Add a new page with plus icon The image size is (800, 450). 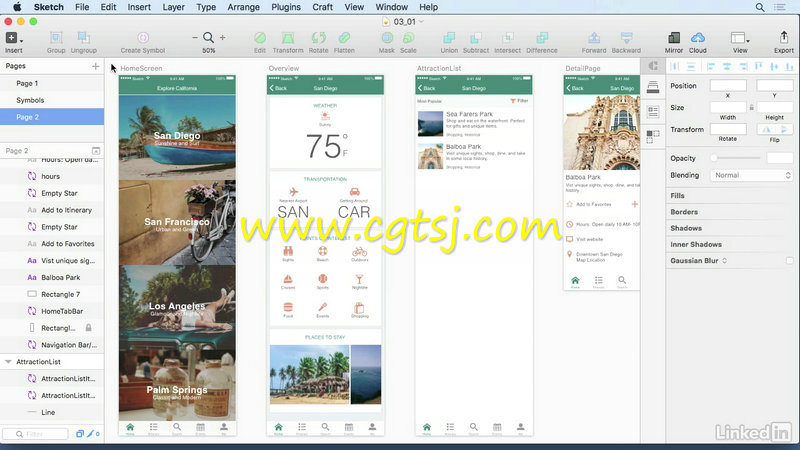[x=95, y=66]
